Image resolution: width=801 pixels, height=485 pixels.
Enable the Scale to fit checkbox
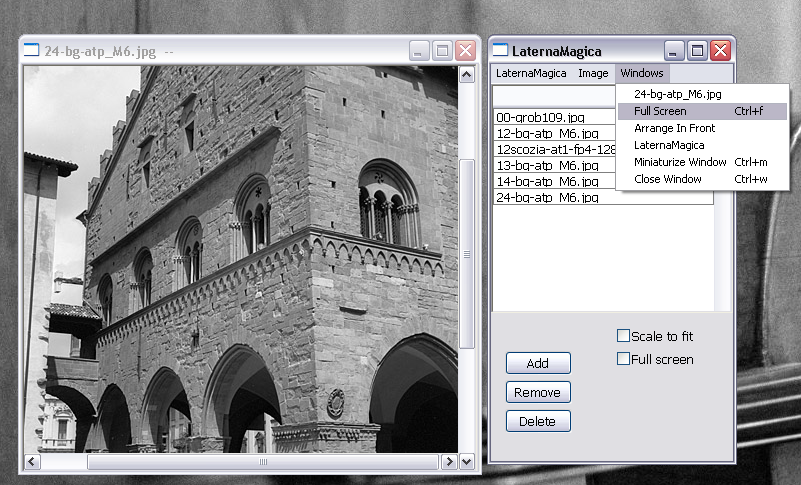[624, 337]
